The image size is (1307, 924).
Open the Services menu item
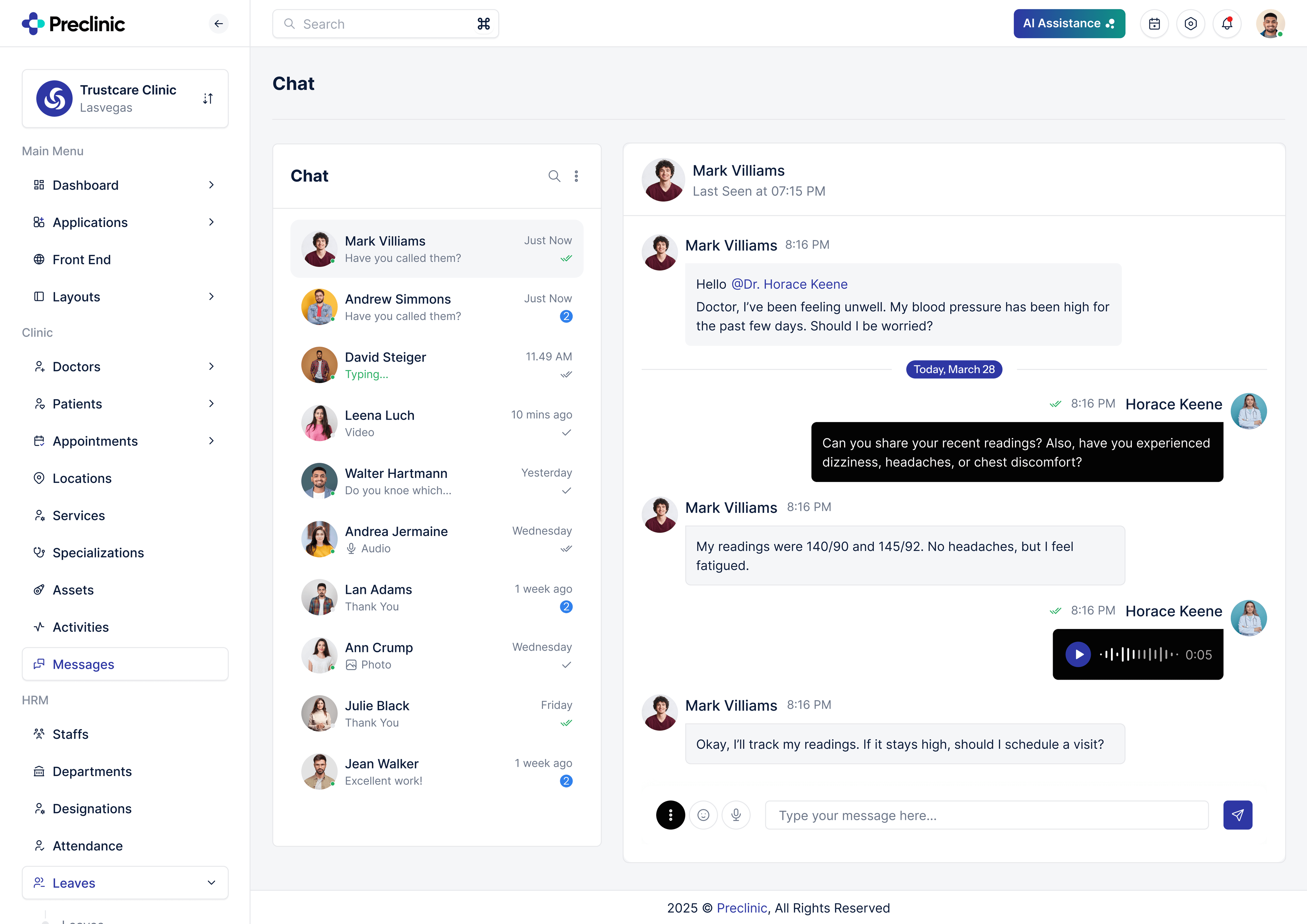point(125,515)
